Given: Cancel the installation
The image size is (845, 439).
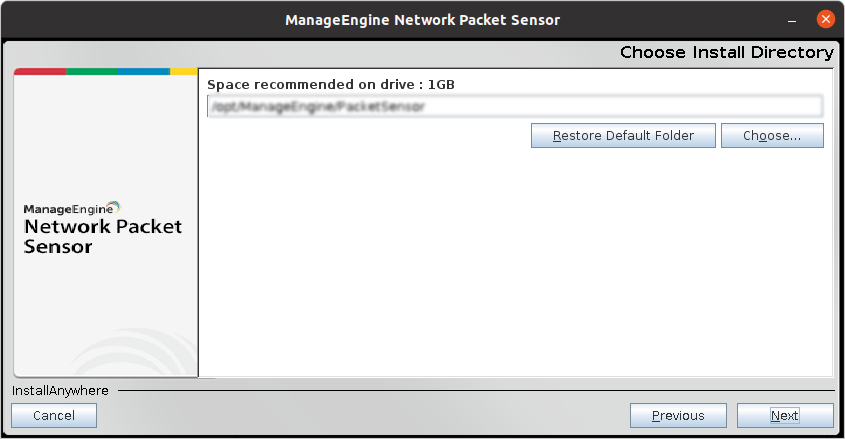Looking at the screenshot, I should (x=54, y=416).
